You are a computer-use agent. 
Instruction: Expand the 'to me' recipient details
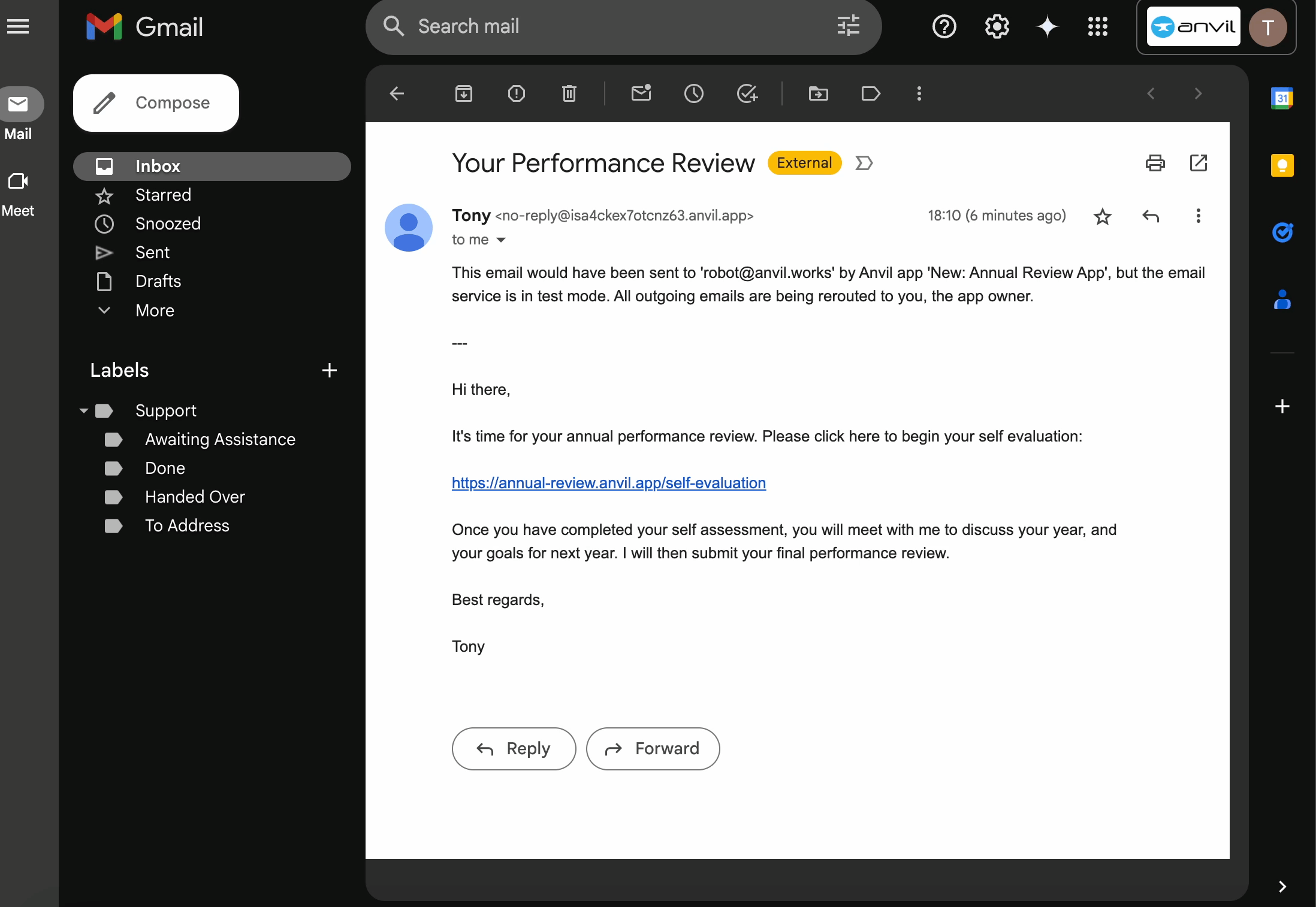[x=501, y=240]
